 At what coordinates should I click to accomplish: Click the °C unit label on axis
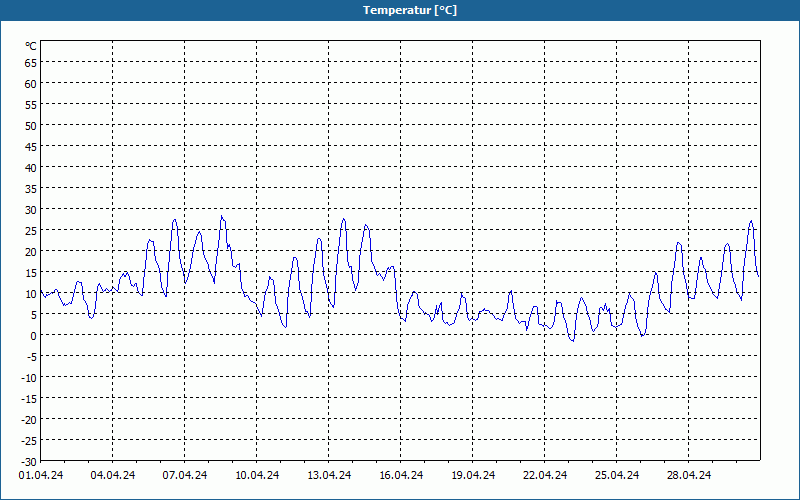(x=31, y=46)
